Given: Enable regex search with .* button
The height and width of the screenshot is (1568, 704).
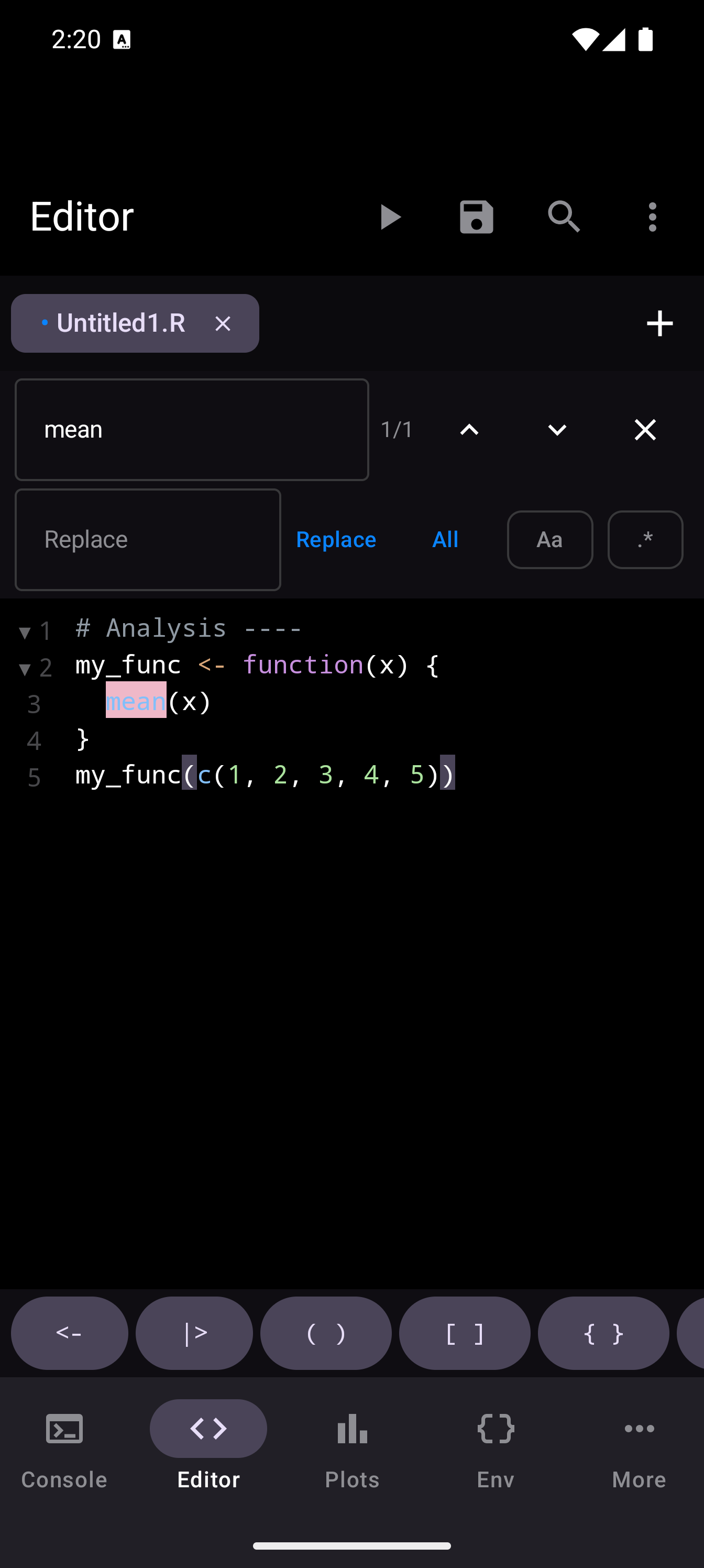Looking at the screenshot, I should click(x=645, y=540).
